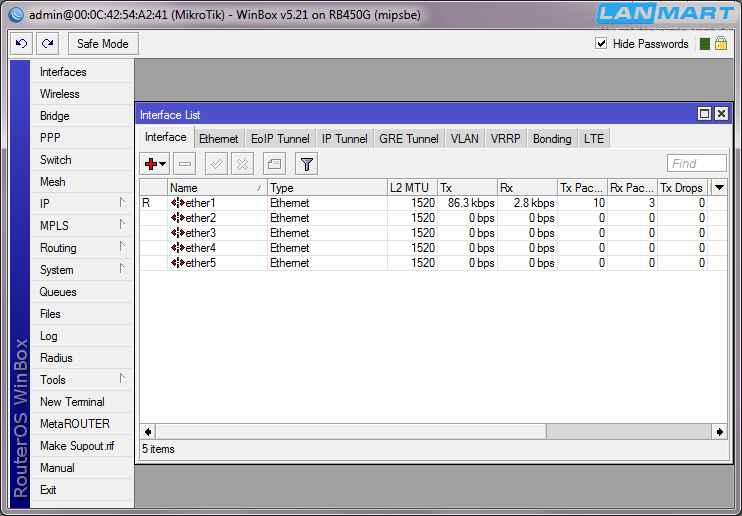Click the ether5 interface icon

pos(177,263)
